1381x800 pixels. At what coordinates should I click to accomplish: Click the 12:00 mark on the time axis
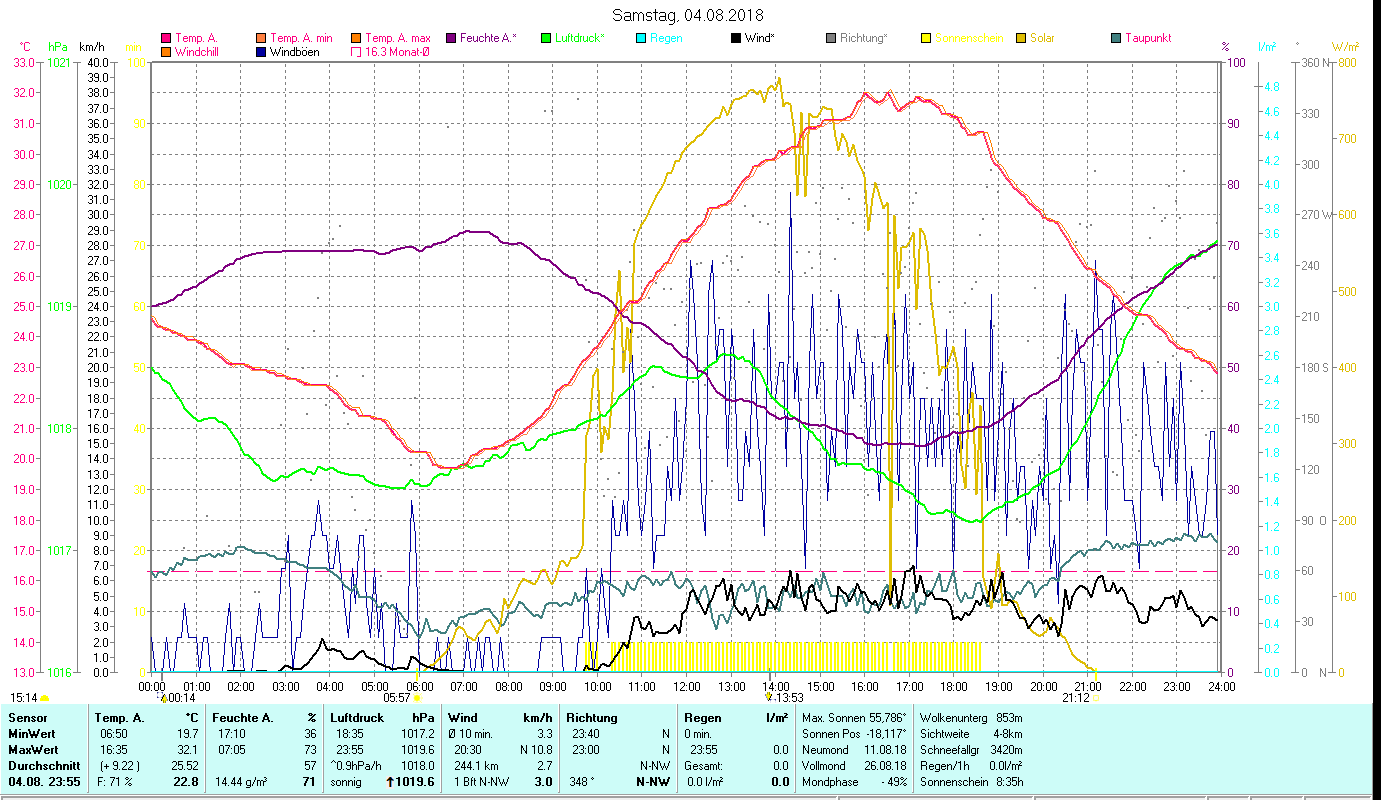click(x=686, y=686)
